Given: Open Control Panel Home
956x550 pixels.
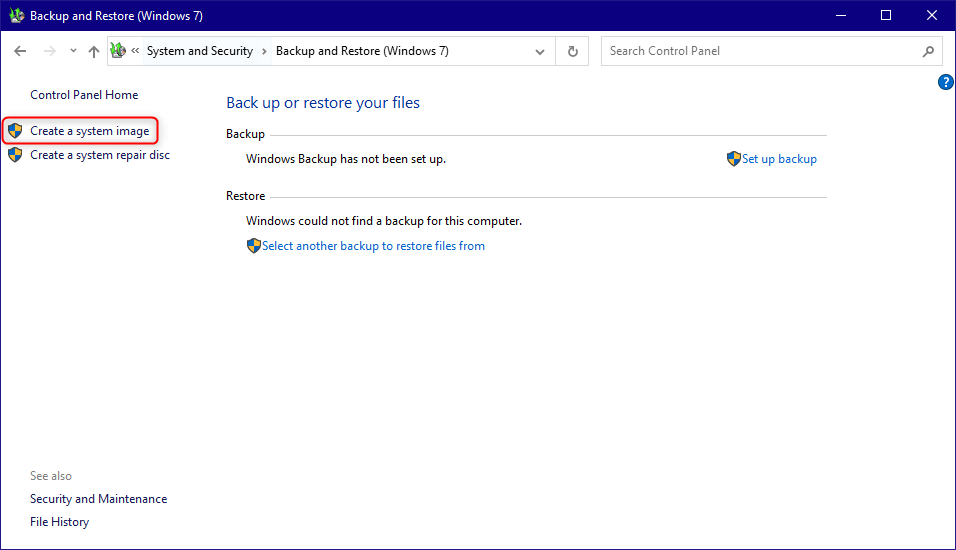Looking at the screenshot, I should (x=84, y=95).
